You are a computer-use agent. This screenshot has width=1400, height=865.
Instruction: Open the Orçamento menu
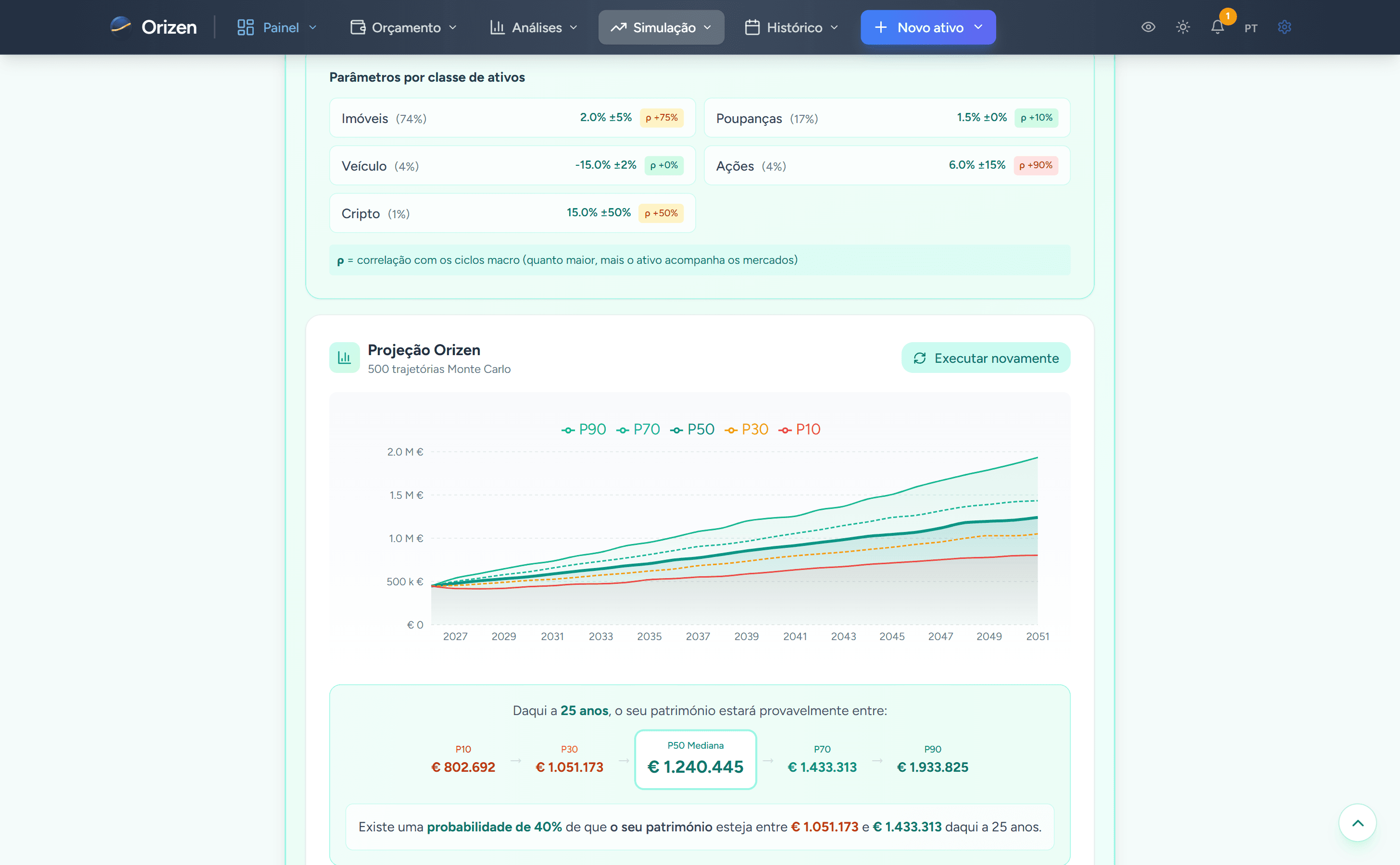(x=404, y=27)
